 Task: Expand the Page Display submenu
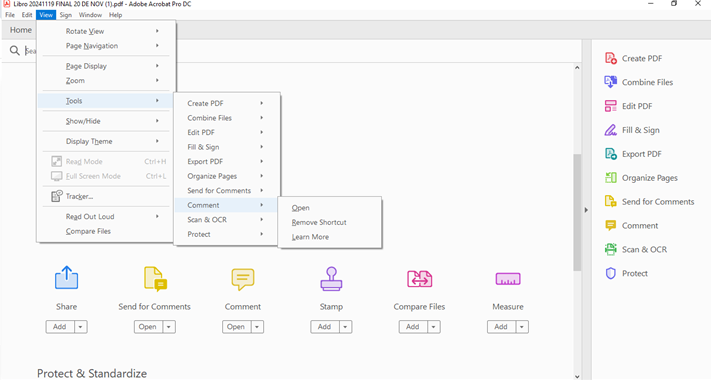point(106,66)
